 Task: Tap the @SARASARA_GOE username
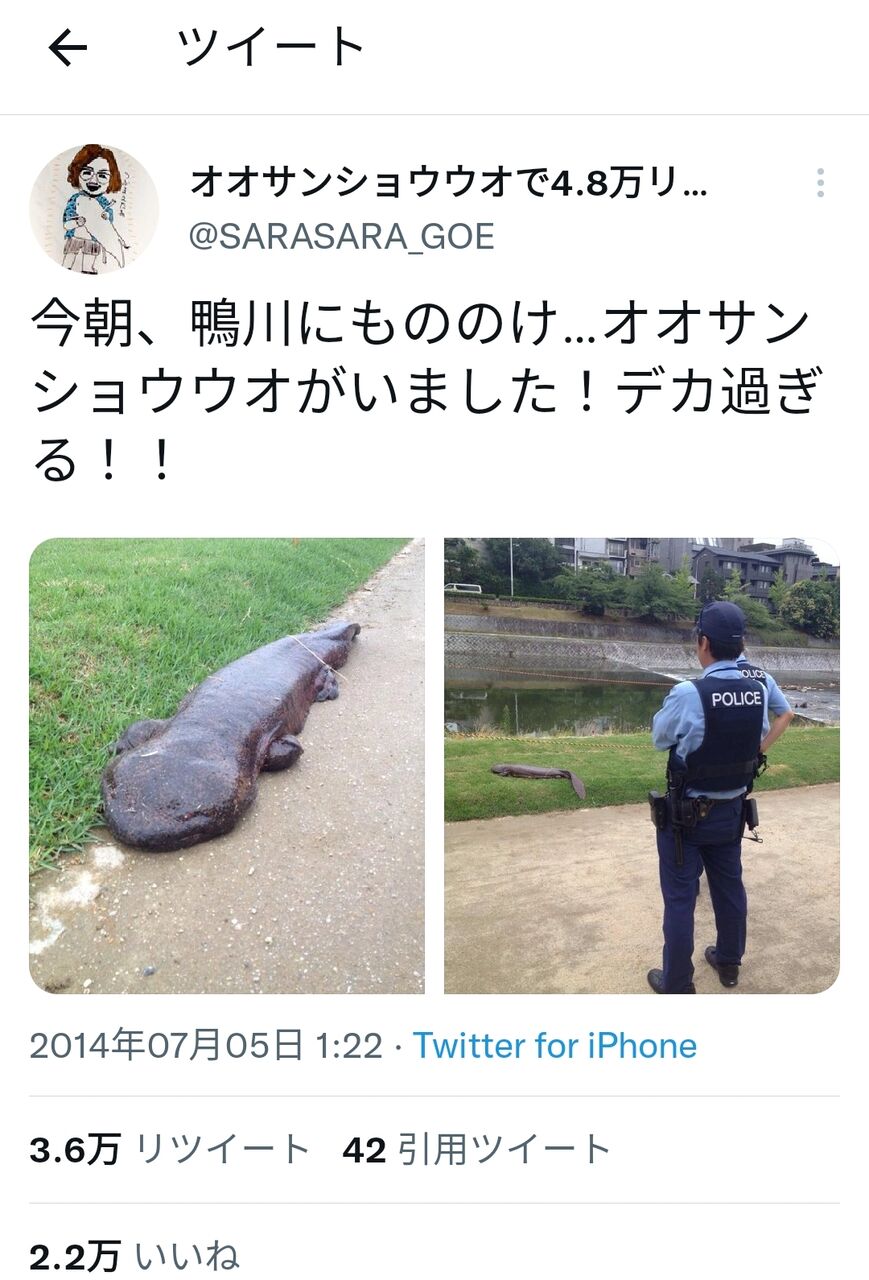click(342, 237)
